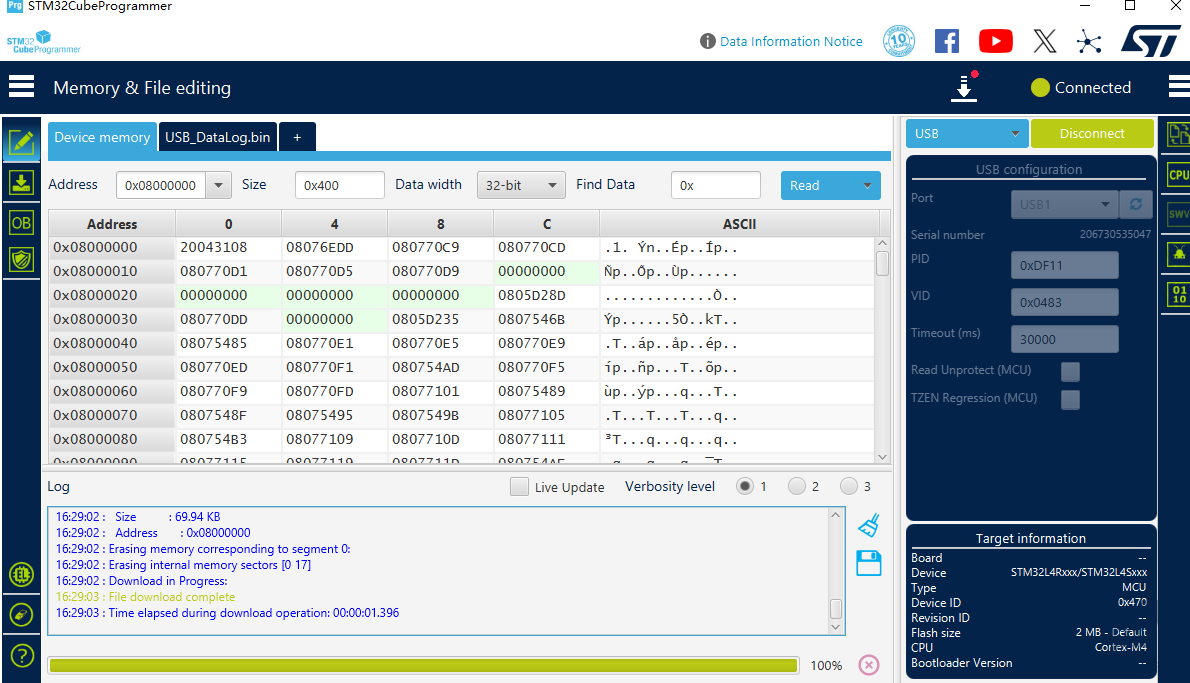
Task: Open the USB connection type dropdown
Action: coord(966,133)
